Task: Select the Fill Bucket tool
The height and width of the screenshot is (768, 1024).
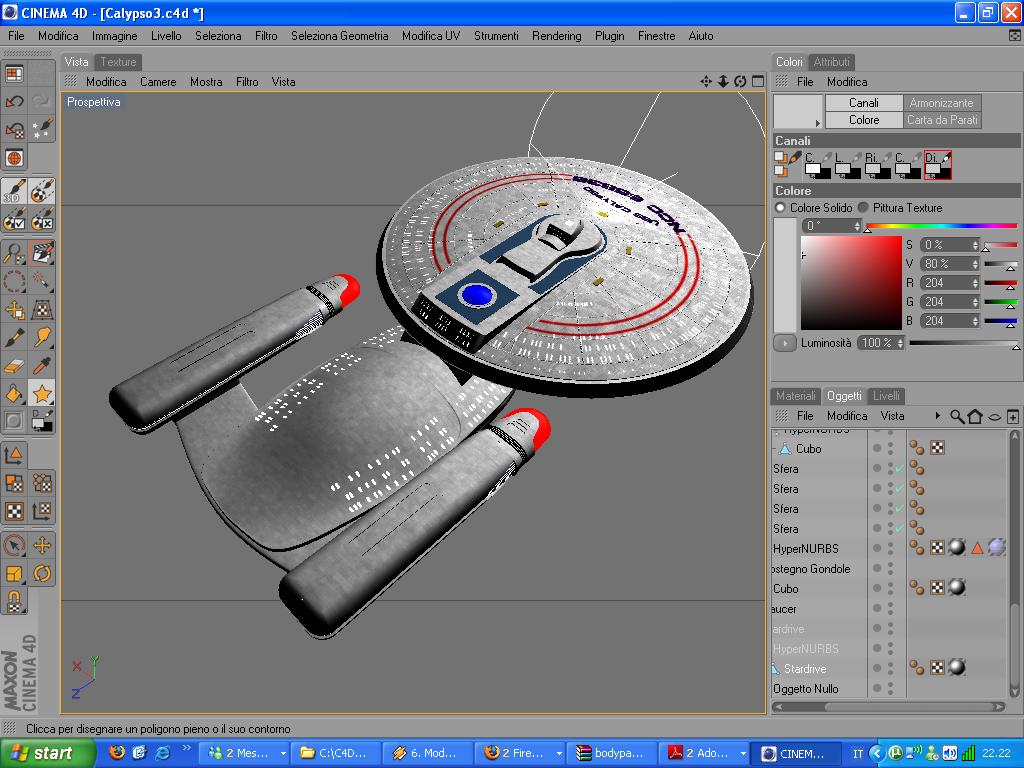Action: [14, 393]
